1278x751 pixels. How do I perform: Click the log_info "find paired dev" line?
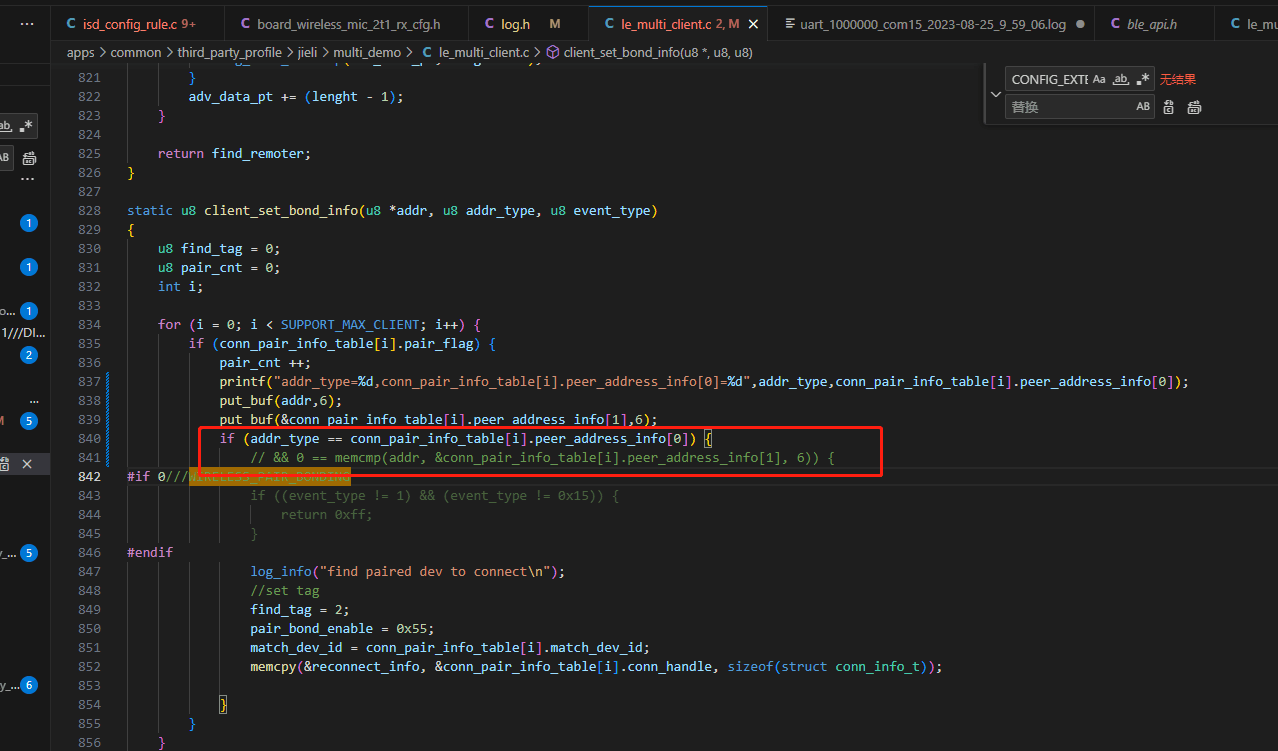point(408,572)
